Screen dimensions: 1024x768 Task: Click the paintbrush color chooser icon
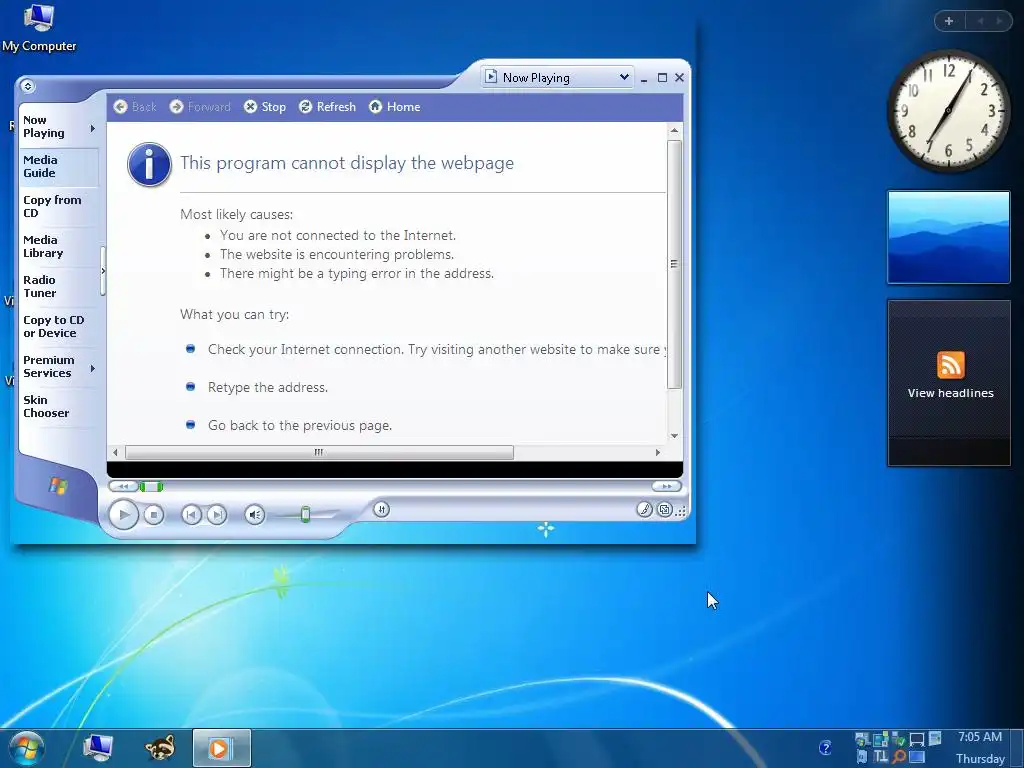click(645, 509)
